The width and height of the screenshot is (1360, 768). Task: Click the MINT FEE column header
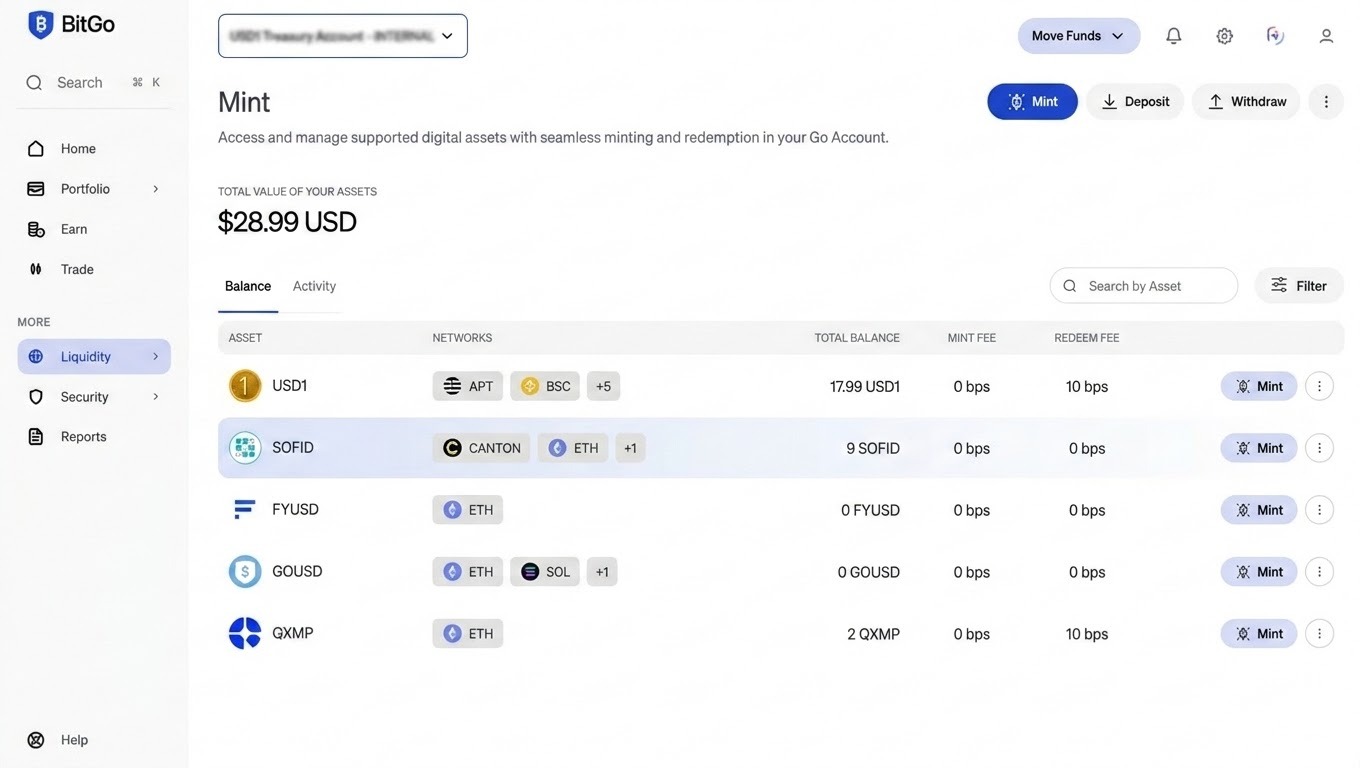point(972,338)
